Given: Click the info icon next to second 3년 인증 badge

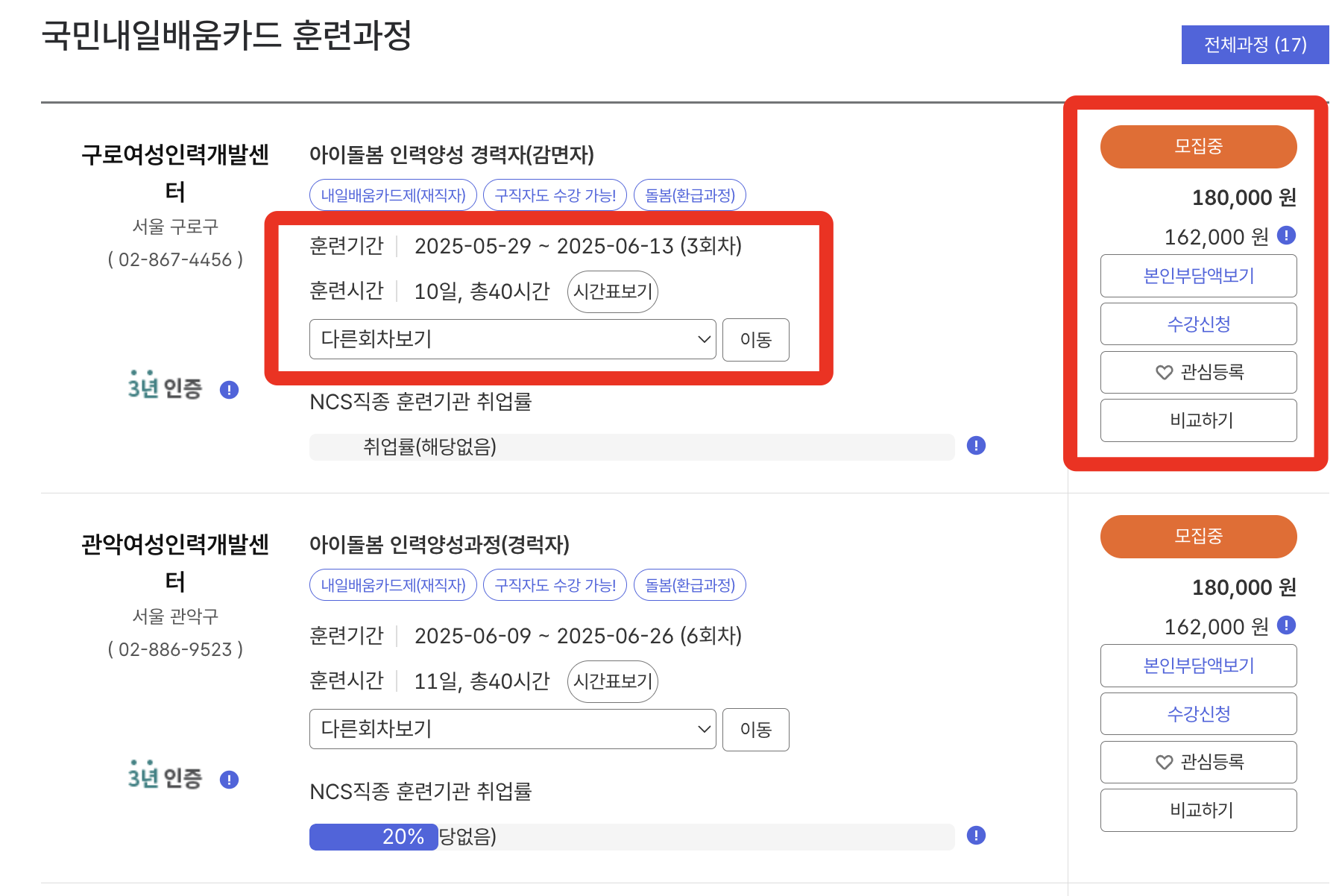Looking at the screenshot, I should pyautogui.click(x=229, y=780).
